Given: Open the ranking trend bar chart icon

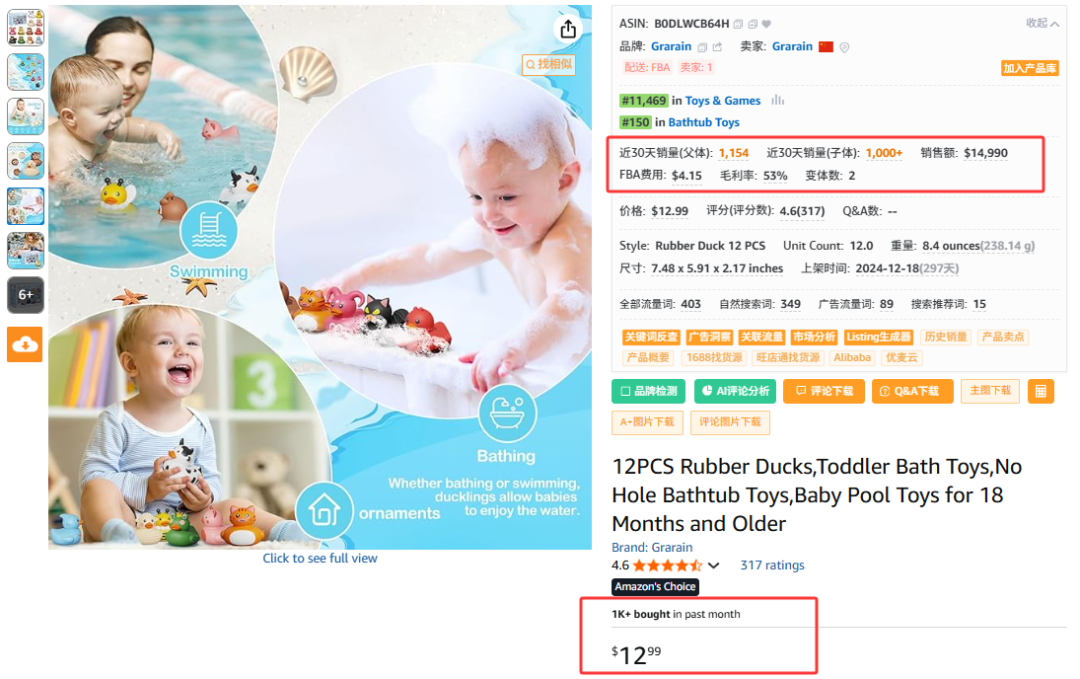Looking at the screenshot, I should pyautogui.click(x=778, y=101).
